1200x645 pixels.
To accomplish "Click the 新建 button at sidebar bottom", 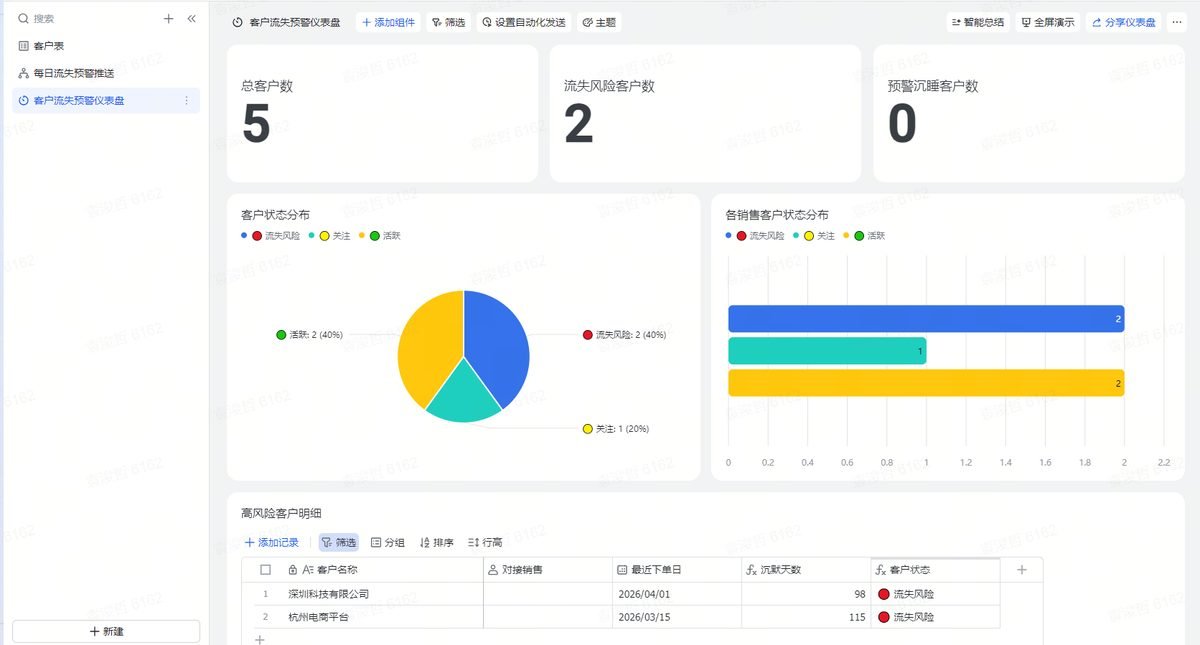I will point(106,631).
